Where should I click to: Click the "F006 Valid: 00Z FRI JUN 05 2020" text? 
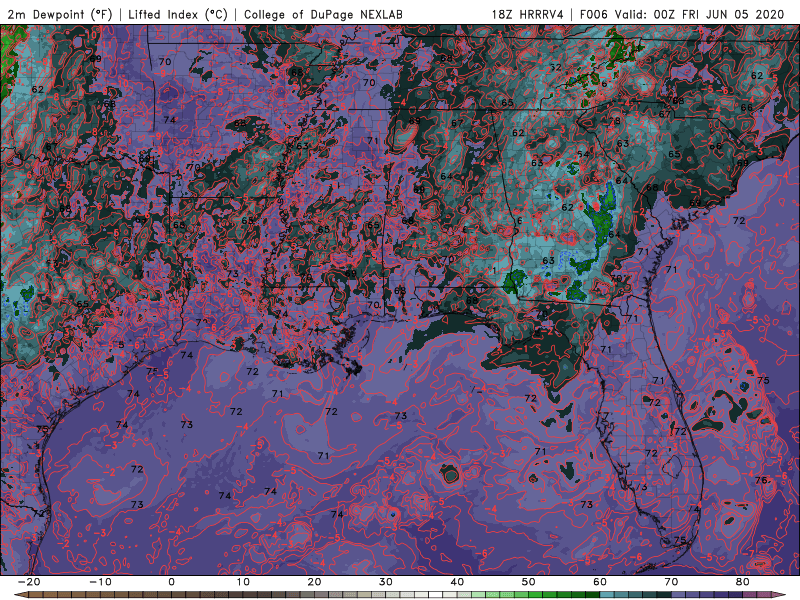pos(682,14)
